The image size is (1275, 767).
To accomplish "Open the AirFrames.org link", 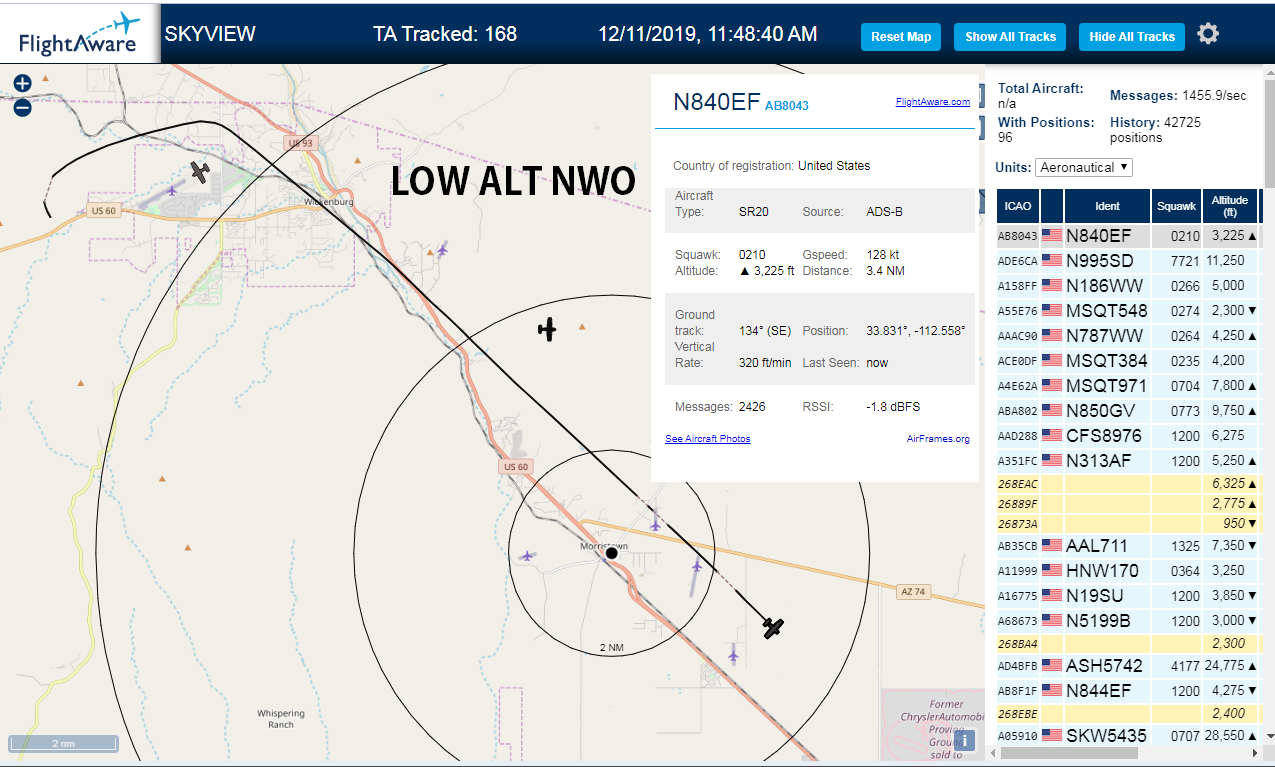I will click(x=938, y=439).
